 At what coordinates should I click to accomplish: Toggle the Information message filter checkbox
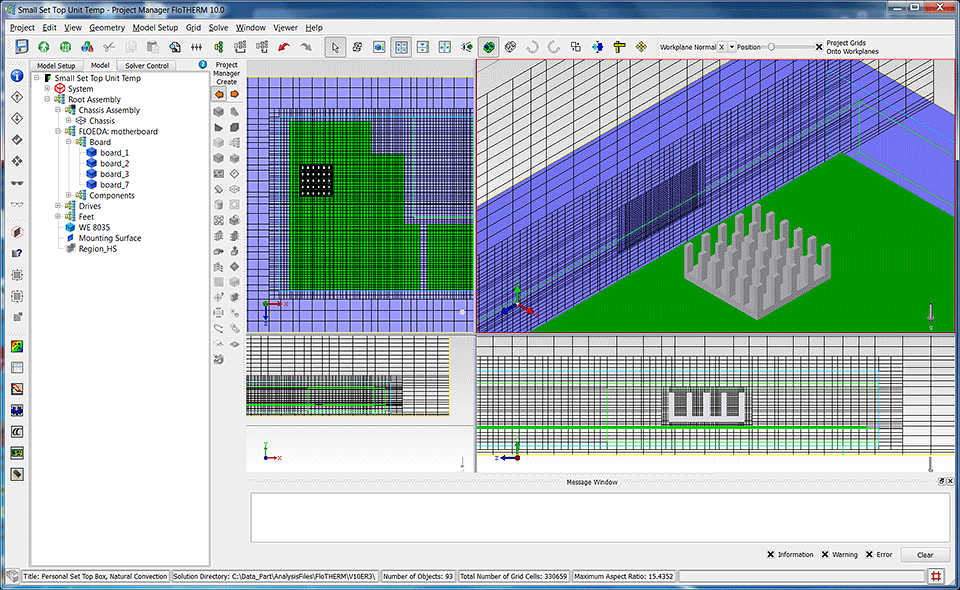(770, 555)
